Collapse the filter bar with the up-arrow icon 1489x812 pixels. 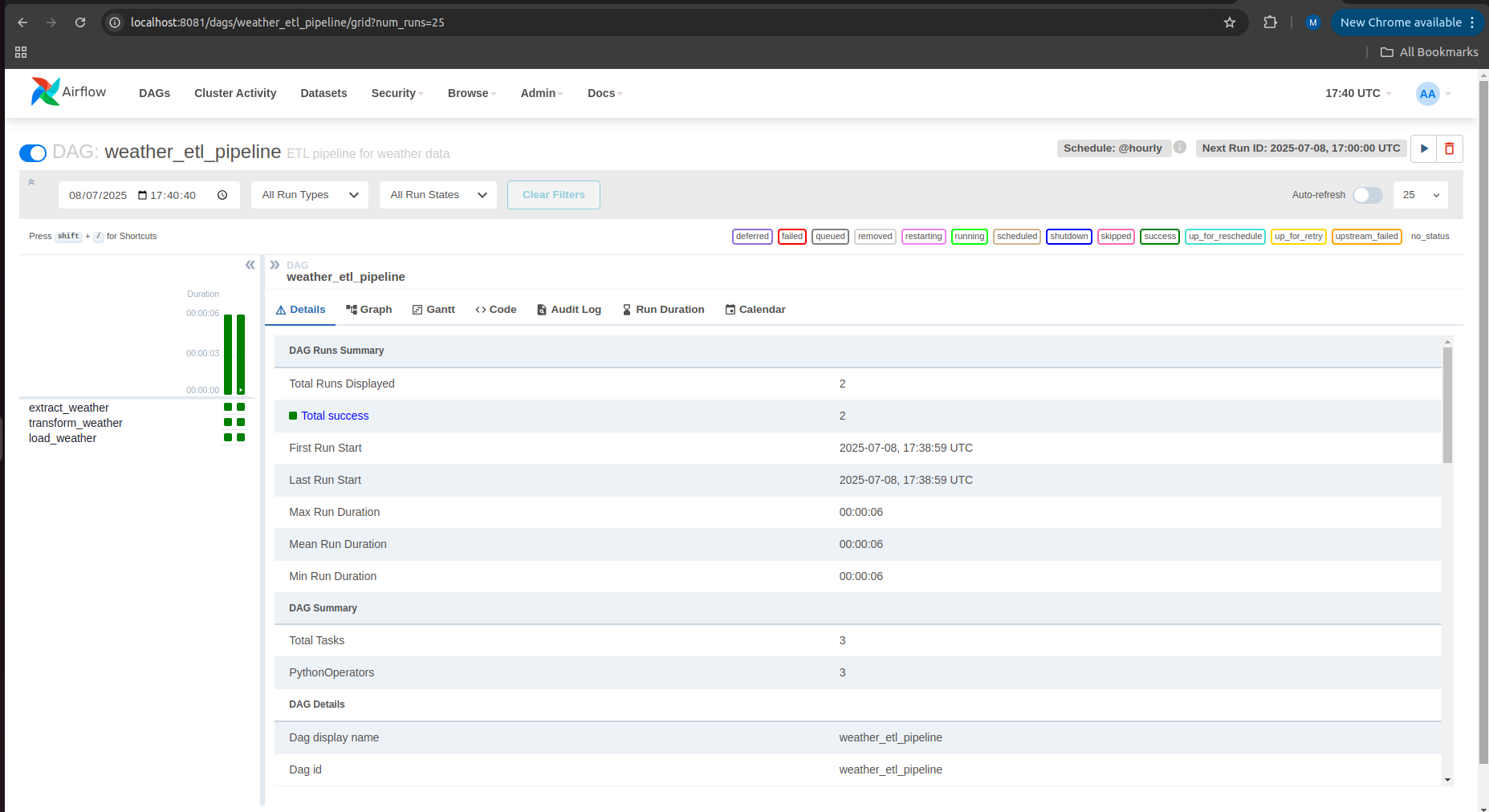31,182
